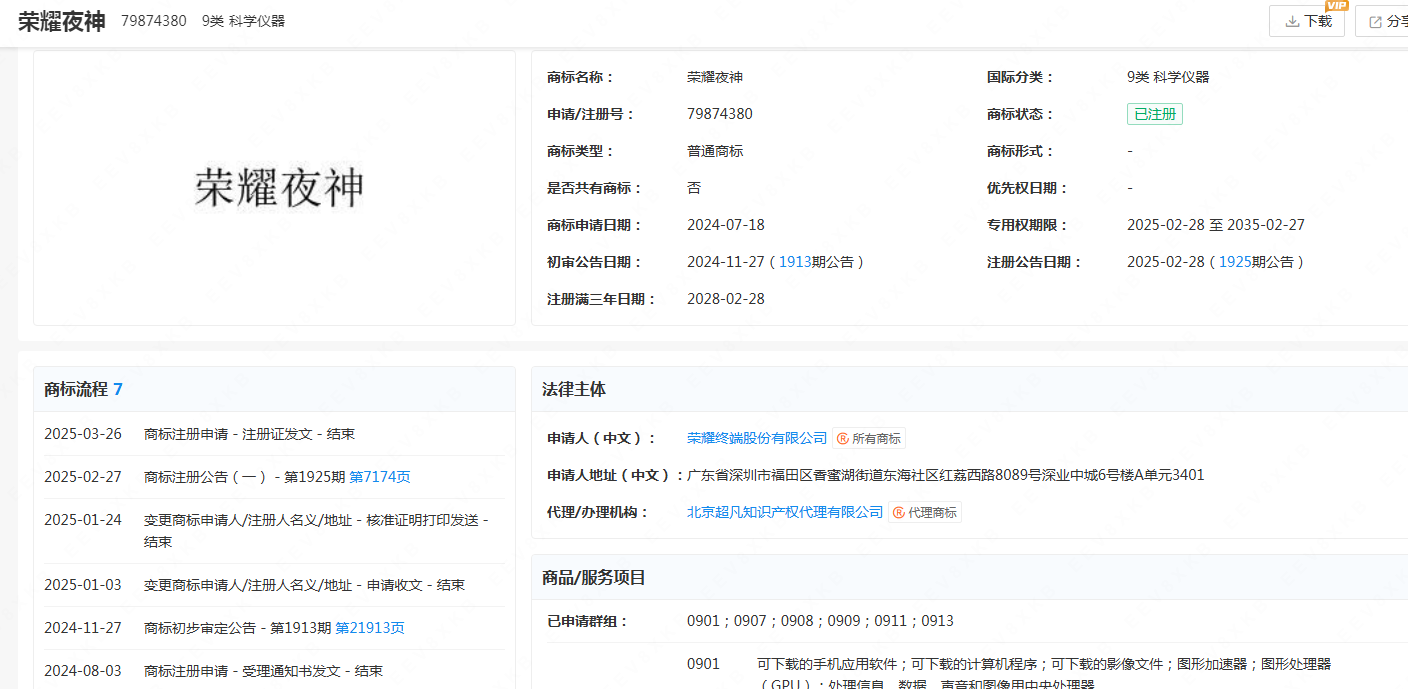Image resolution: width=1408 pixels, height=689 pixels.
Task: Click the page title 荣耀夜神
Action: pos(62,21)
